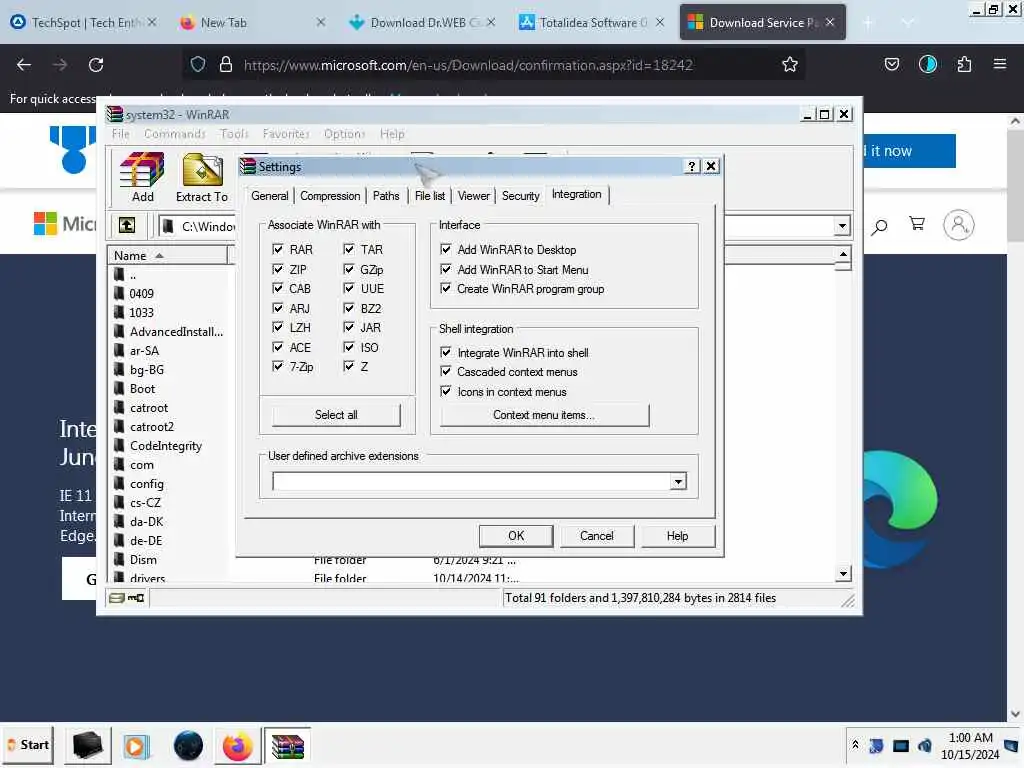Click the User defined archive extensions field

click(472, 482)
